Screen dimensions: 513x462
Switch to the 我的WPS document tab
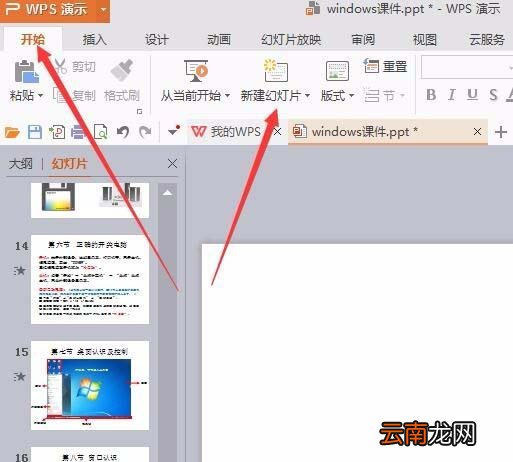tap(227, 132)
